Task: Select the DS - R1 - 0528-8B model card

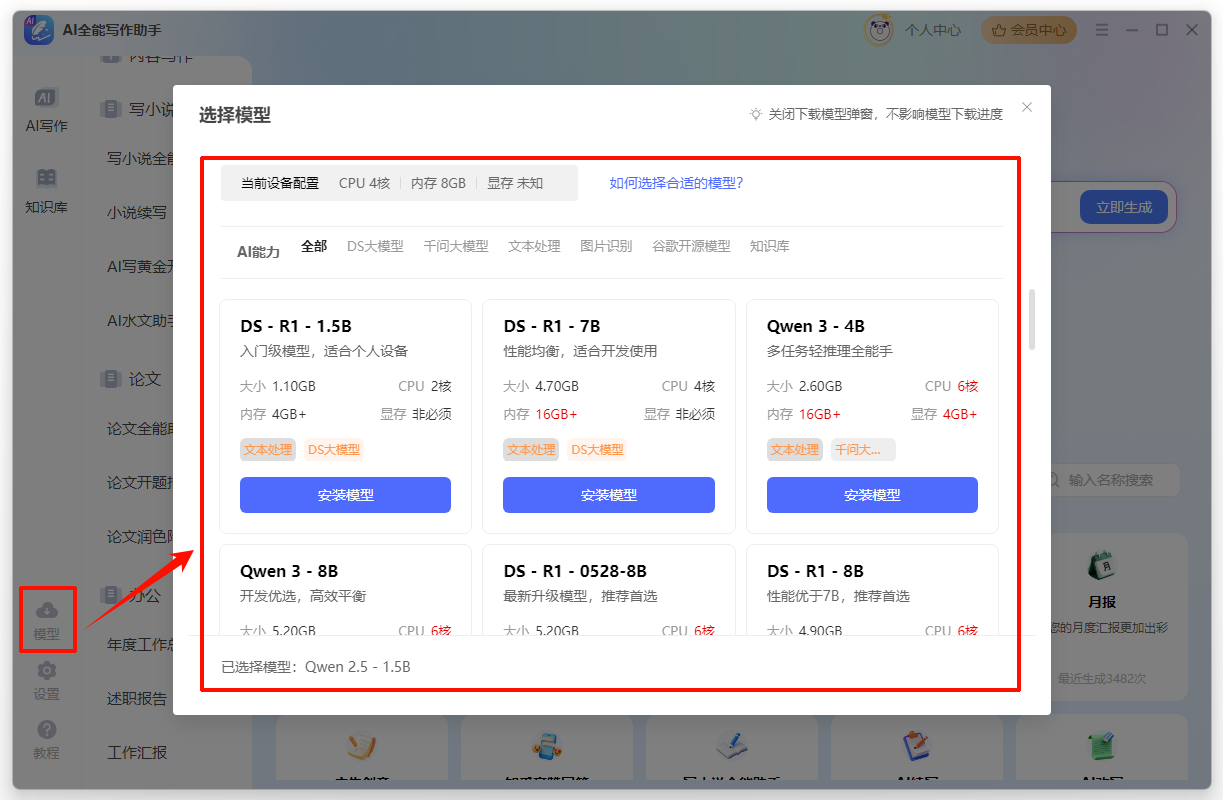Action: pyautogui.click(x=608, y=590)
